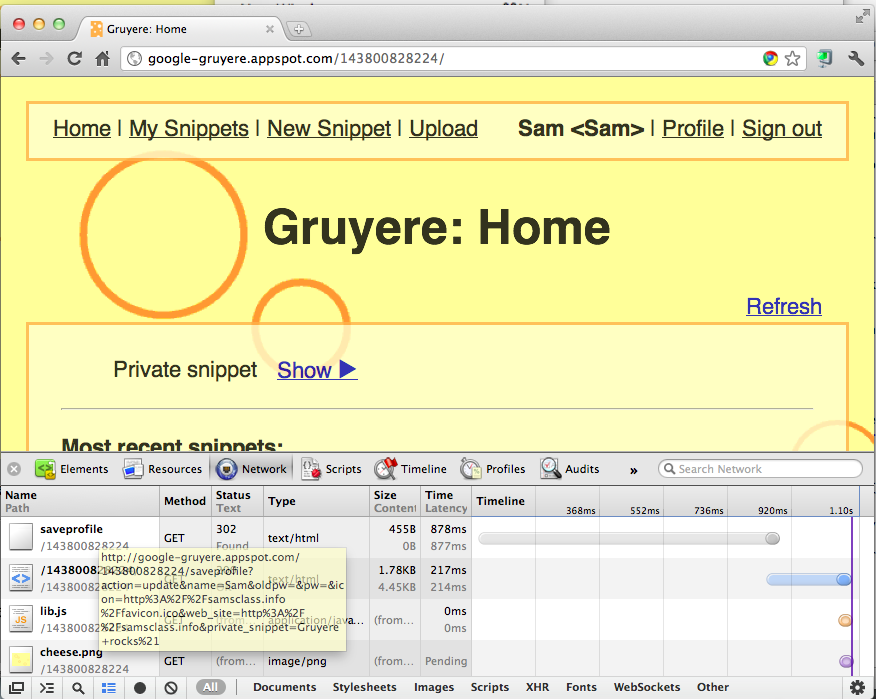
Task: Click the address bar URL
Action: coord(296,58)
